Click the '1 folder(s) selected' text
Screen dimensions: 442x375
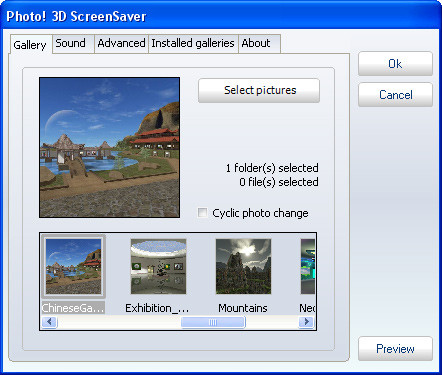(272, 168)
